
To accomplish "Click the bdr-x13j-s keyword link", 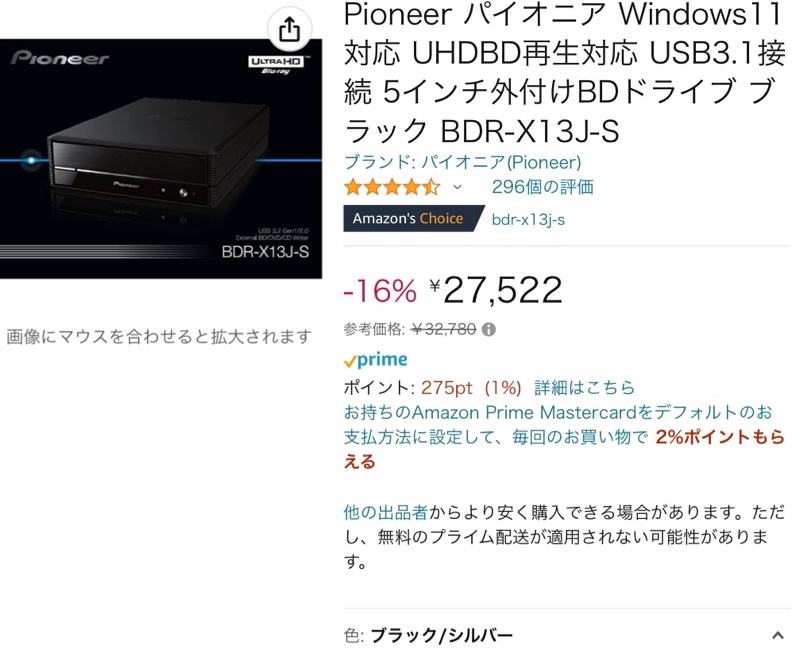I will click(x=528, y=219).
